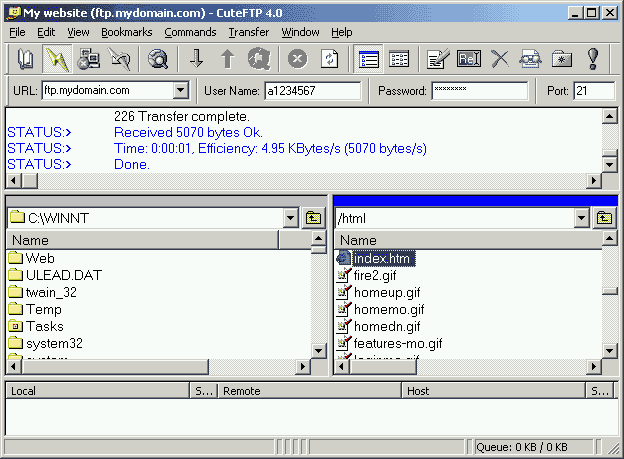Viewport: 624px width, 459px height.
Task: Expand the /html remote path dropdown
Action: [581, 218]
